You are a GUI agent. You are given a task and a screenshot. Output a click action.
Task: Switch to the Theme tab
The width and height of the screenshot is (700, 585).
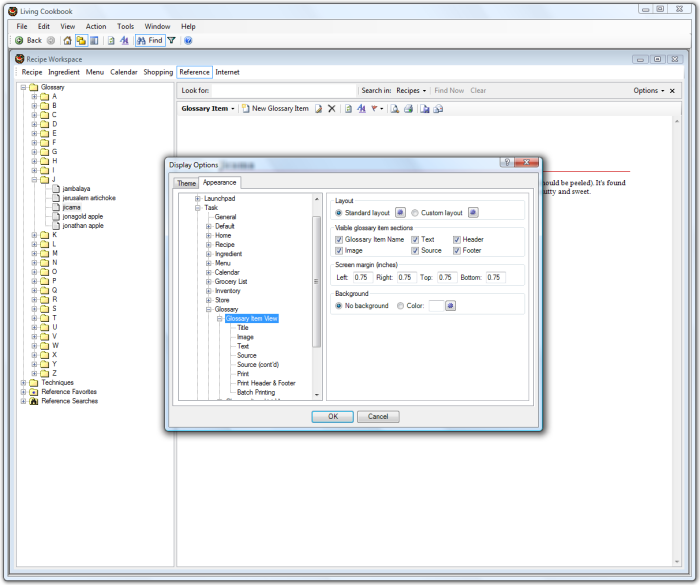[186, 183]
